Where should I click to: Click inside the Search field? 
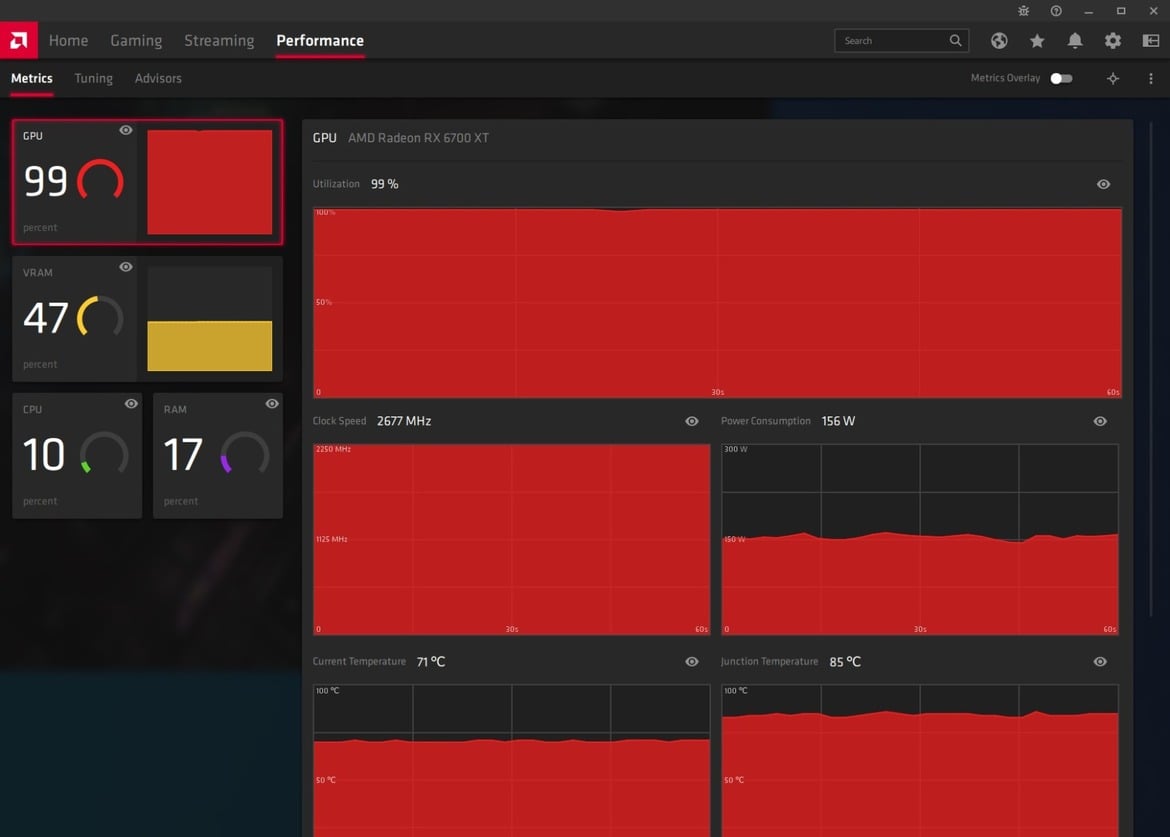(x=901, y=40)
